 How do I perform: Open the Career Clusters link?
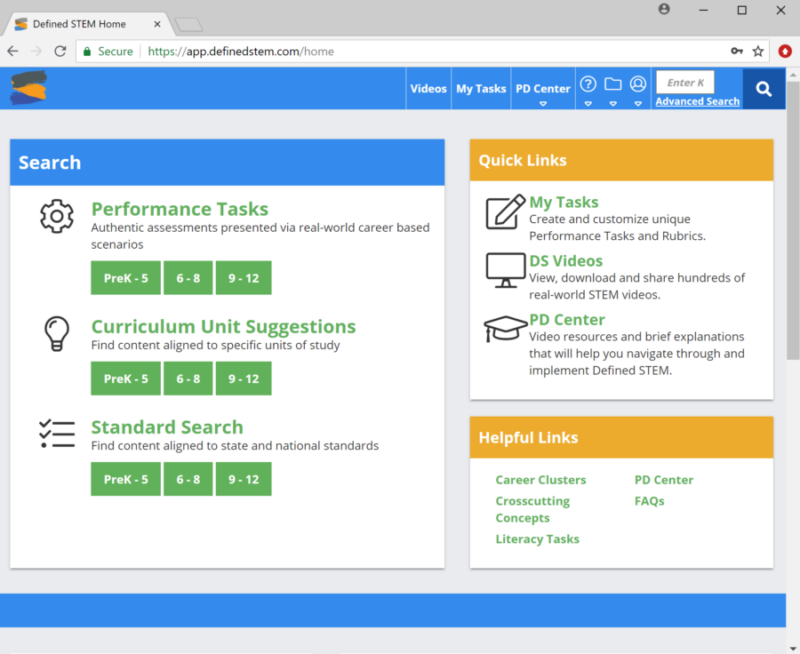click(541, 480)
